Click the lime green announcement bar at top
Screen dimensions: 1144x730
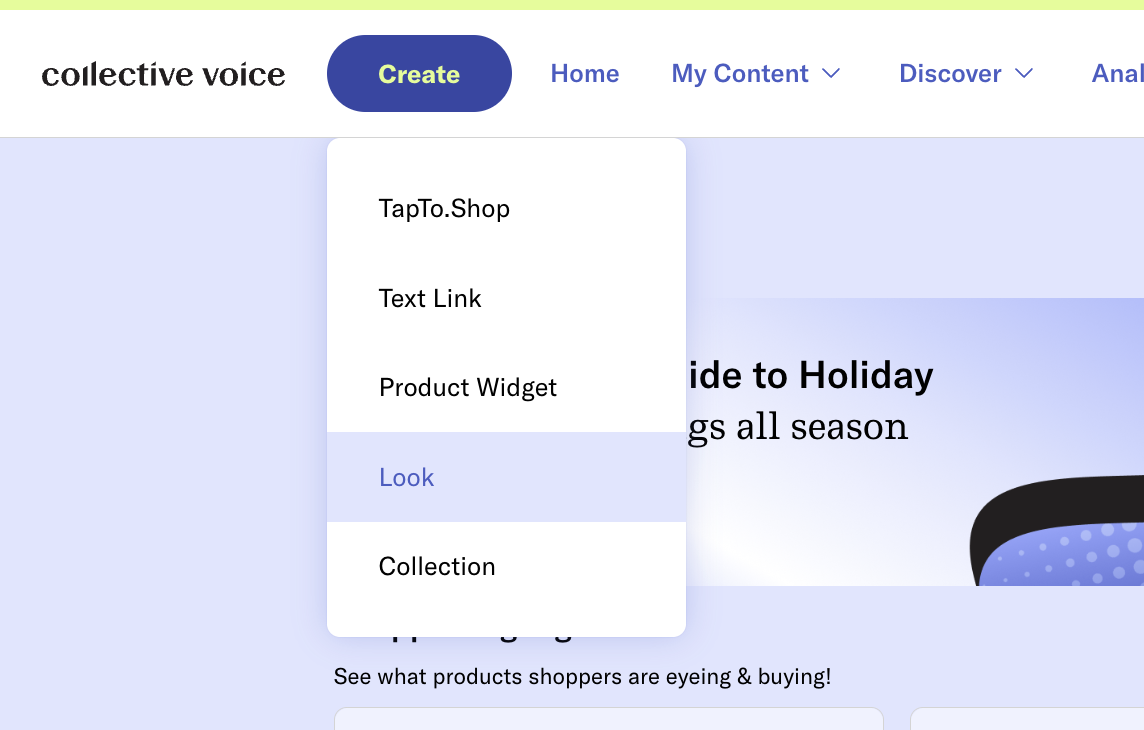[572, 4]
